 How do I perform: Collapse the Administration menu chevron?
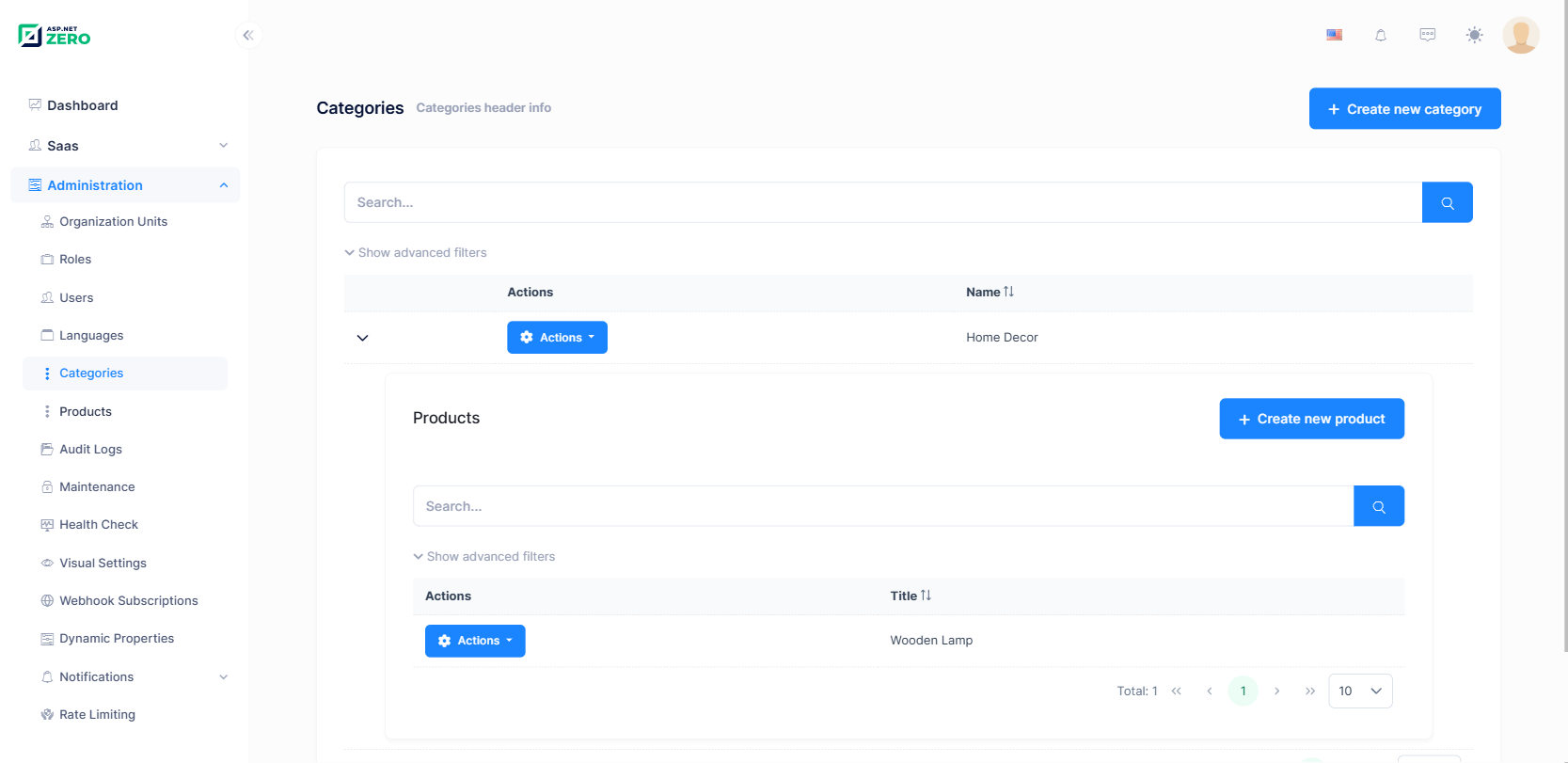[224, 185]
